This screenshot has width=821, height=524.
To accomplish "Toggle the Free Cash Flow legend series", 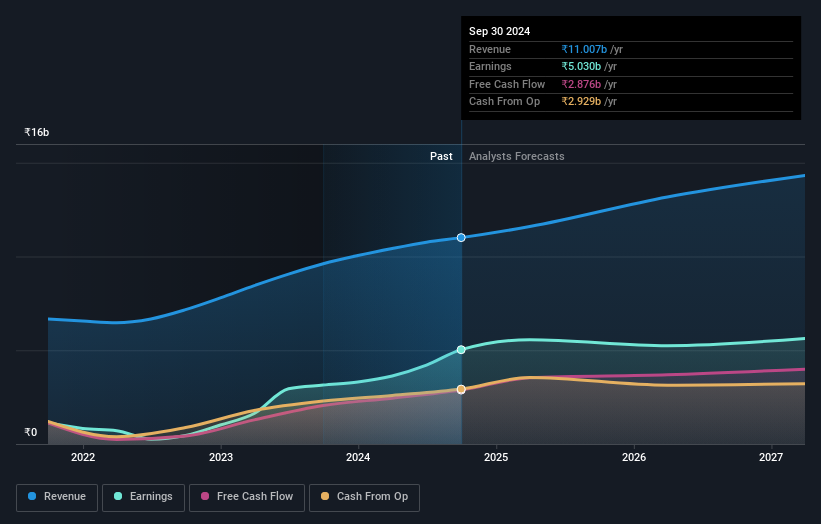I will [x=247, y=497].
